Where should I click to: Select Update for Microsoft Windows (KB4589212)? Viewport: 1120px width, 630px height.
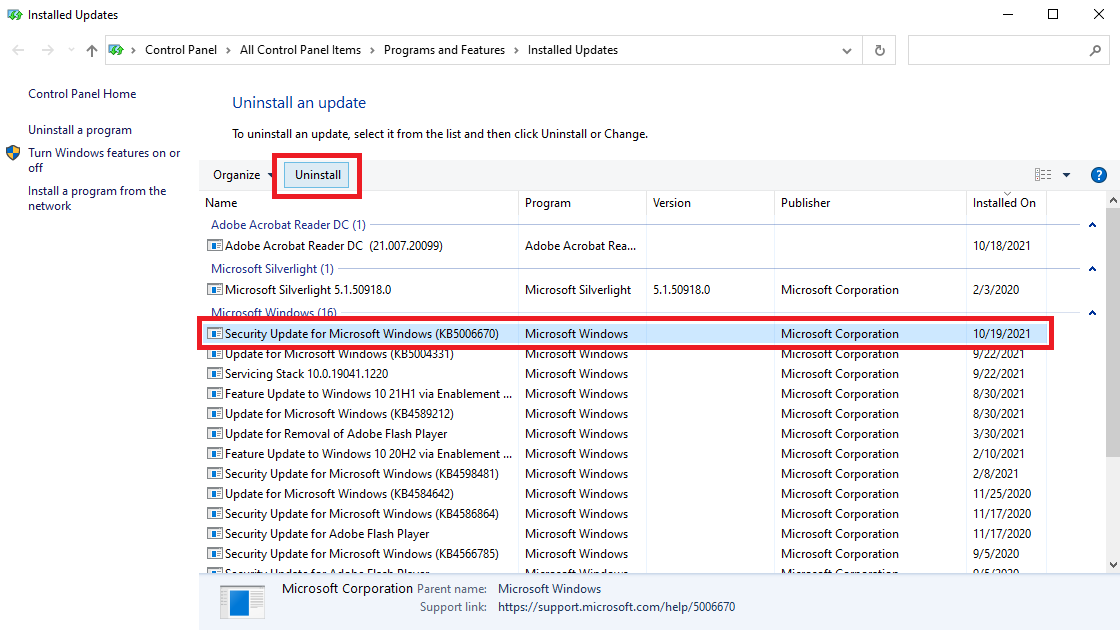pos(626,414)
